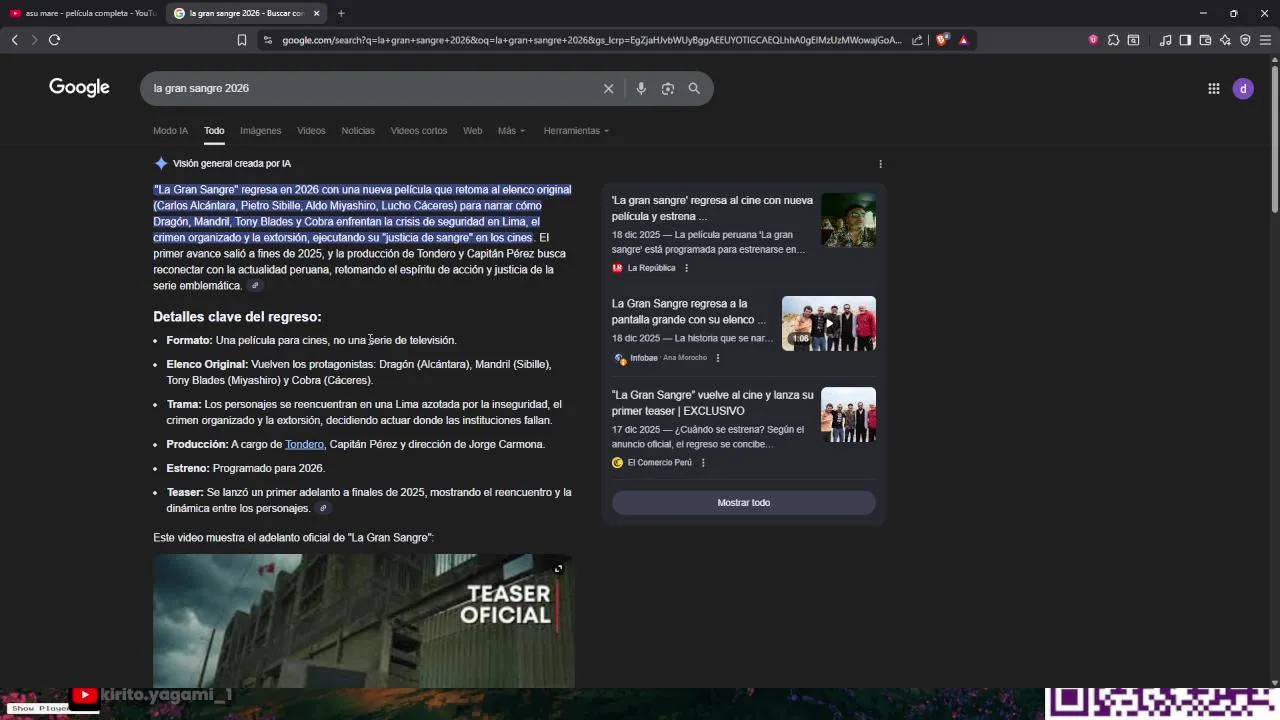Play Infobae 1:08 video thumbnail

click(x=829, y=323)
